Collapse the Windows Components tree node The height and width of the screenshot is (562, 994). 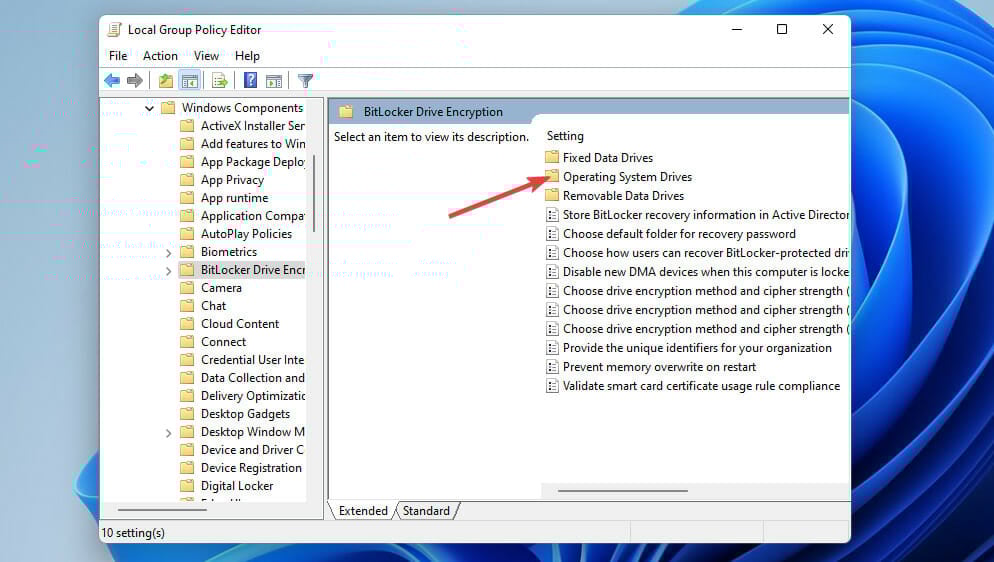[x=149, y=108]
